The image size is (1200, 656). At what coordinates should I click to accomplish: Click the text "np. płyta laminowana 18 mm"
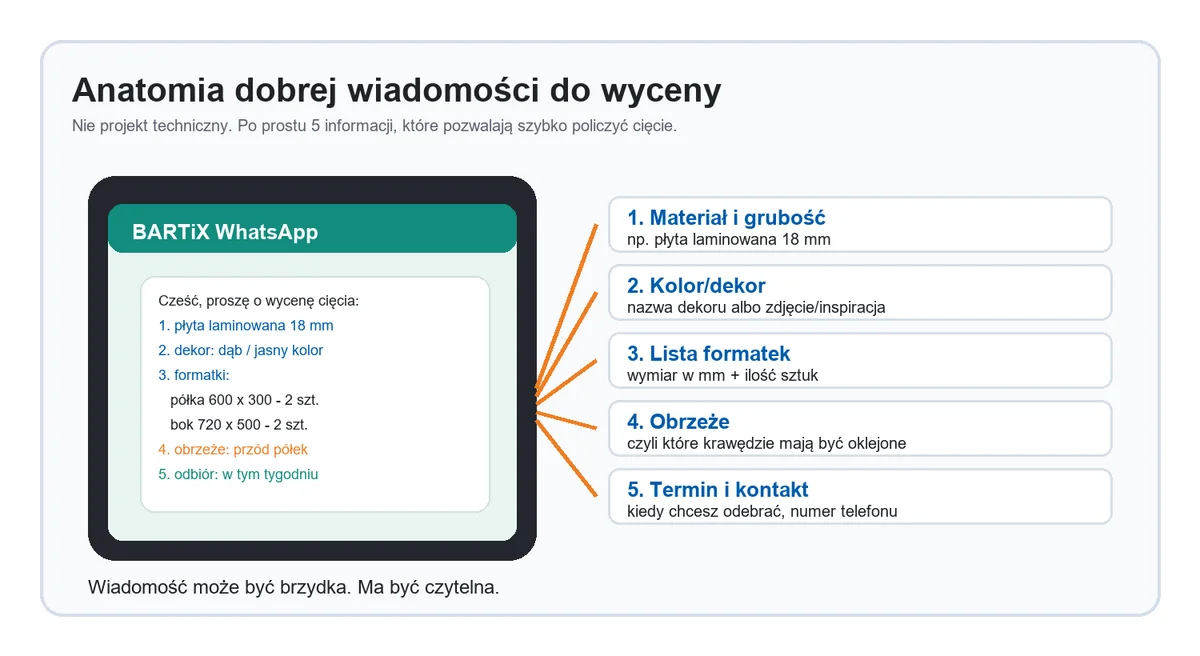pos(729,240)
